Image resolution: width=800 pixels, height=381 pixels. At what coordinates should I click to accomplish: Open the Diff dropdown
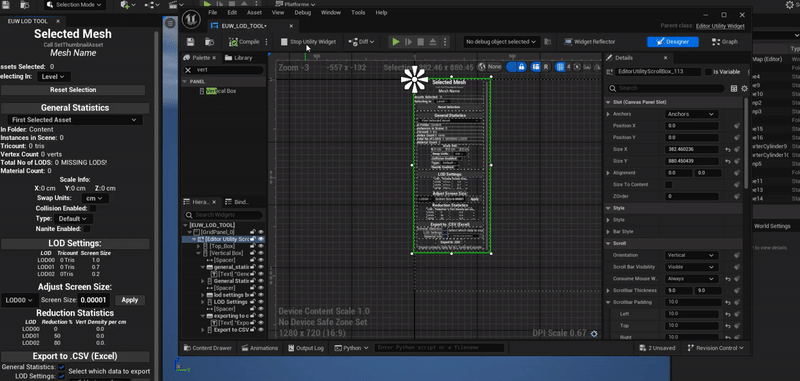[361, 42]
